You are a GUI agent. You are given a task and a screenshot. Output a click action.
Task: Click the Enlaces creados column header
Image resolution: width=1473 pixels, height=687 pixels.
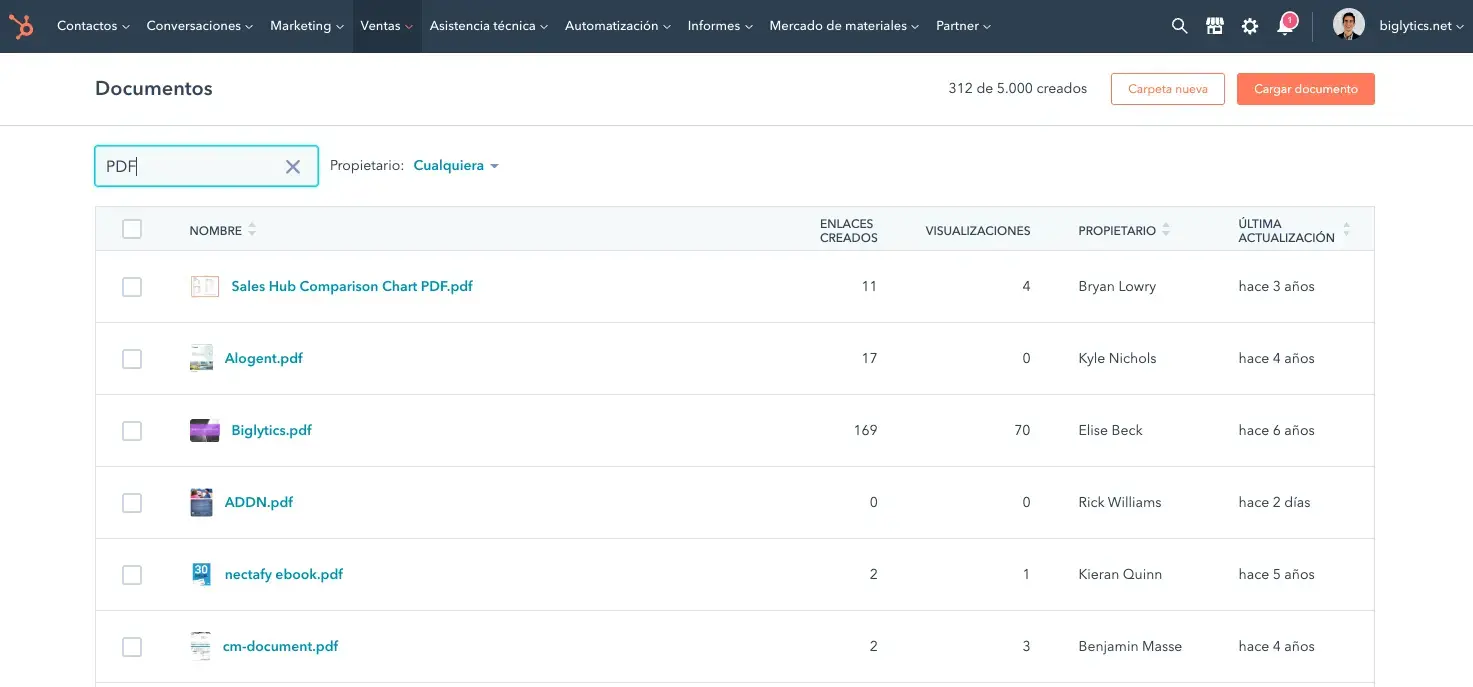[849, 230]
